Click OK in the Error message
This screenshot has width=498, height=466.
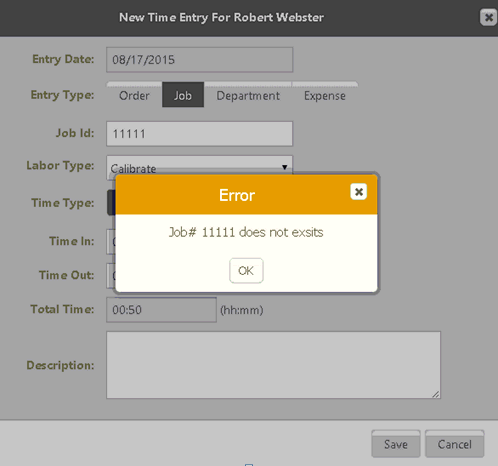click(246, 271)
